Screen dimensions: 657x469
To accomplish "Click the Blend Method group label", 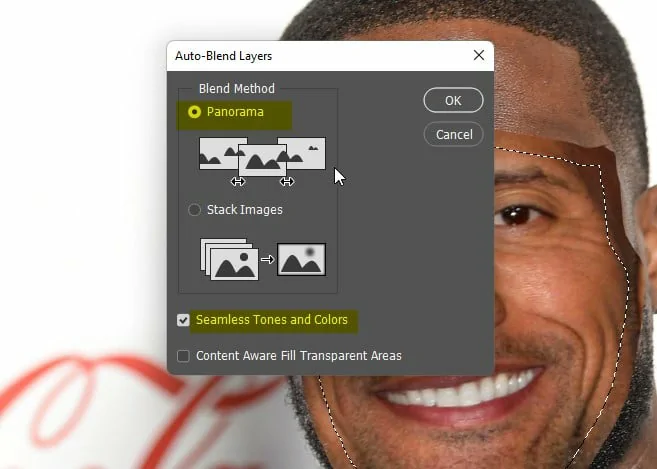I will (236, 89).
